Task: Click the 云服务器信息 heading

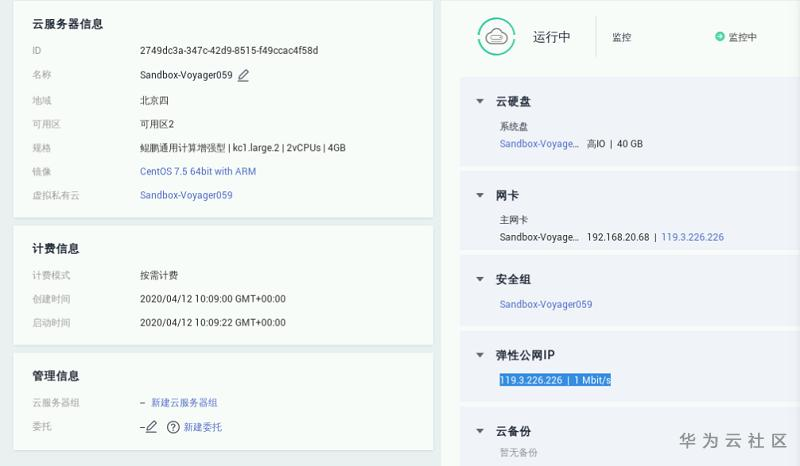Action: pyautogui.click(x=67, y=24)
